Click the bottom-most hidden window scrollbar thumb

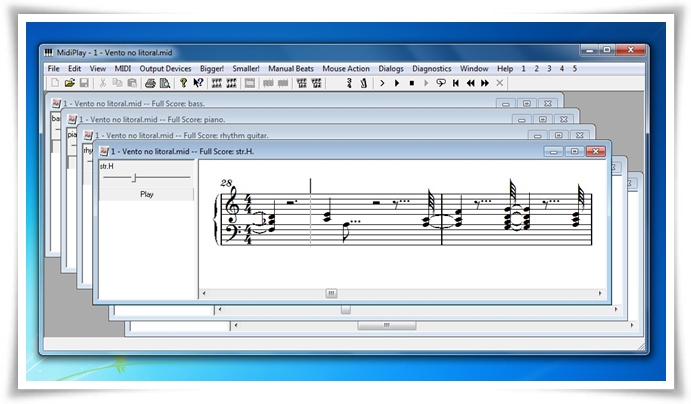click(386, 326)
